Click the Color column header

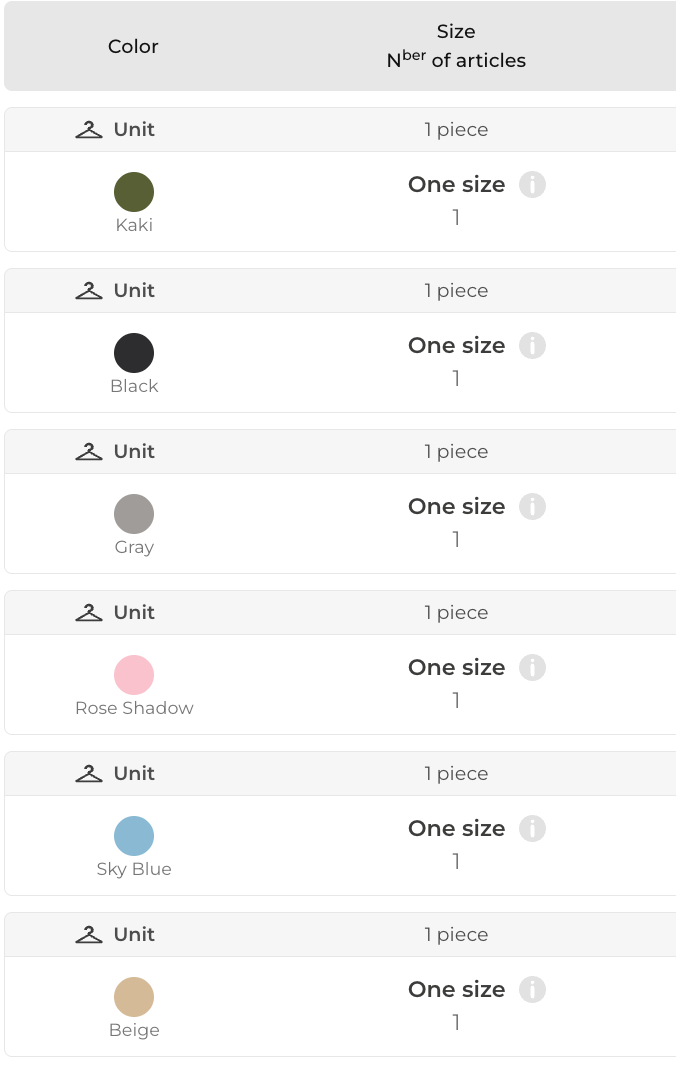click(x=133, y=46)
